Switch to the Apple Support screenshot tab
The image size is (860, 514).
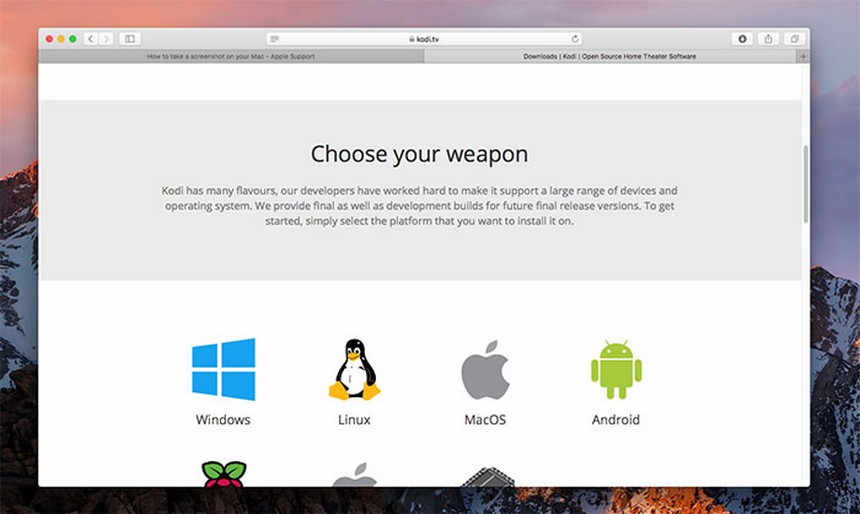[x=231, y=57]
